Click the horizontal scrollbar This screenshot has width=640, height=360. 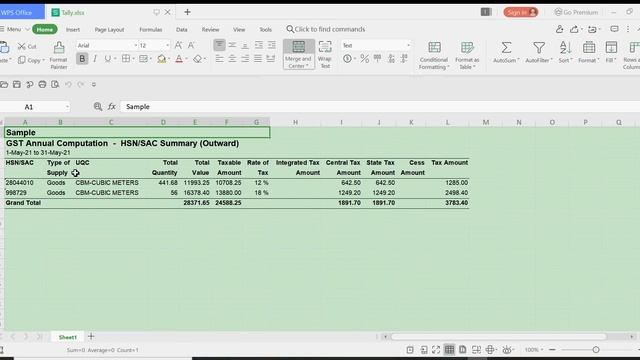[499, 337]
